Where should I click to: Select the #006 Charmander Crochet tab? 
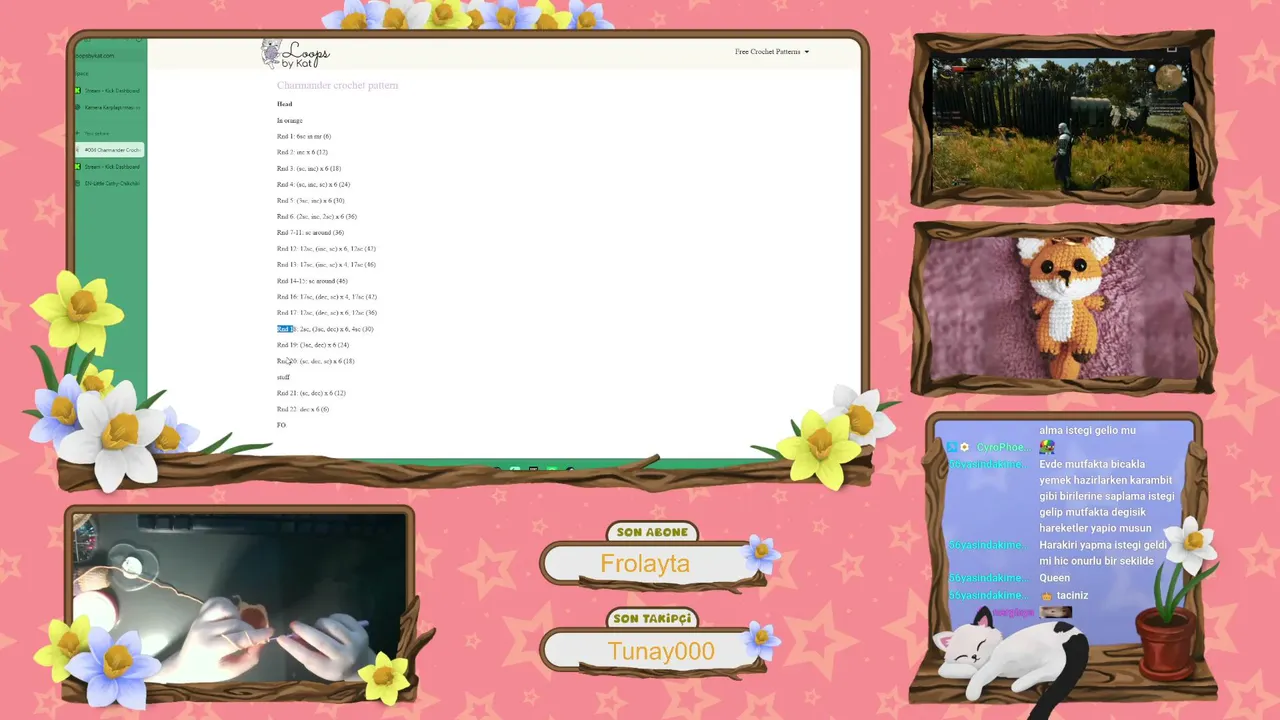109,150
